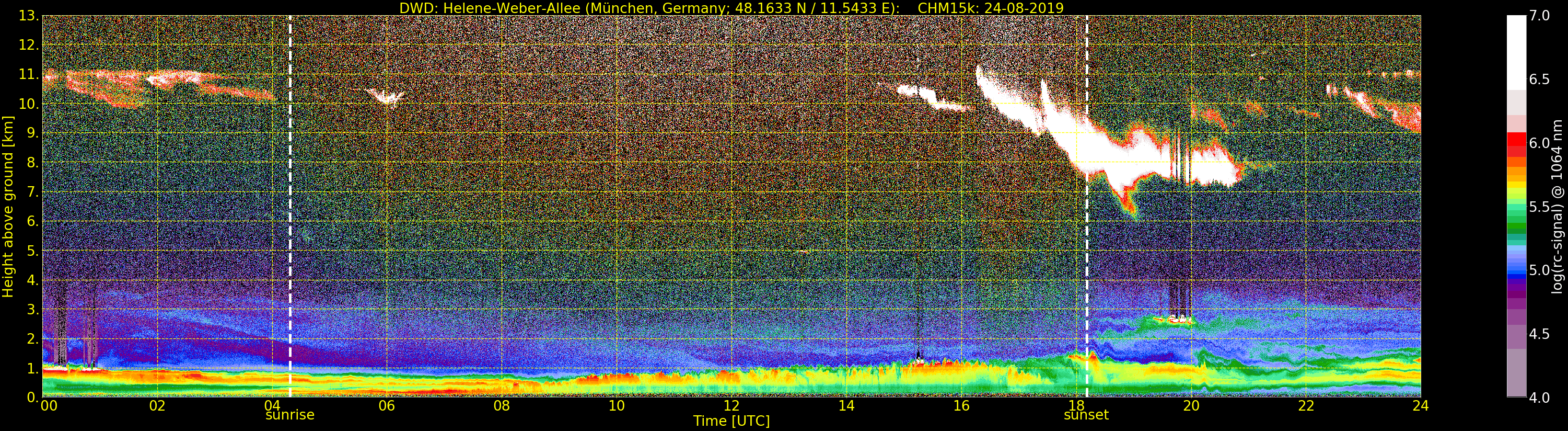Viewport: 1568px width, 431px height.
Task: Click the "log(rc-signal) @ 1064 nm" colorbar label
Action: 1557,207
